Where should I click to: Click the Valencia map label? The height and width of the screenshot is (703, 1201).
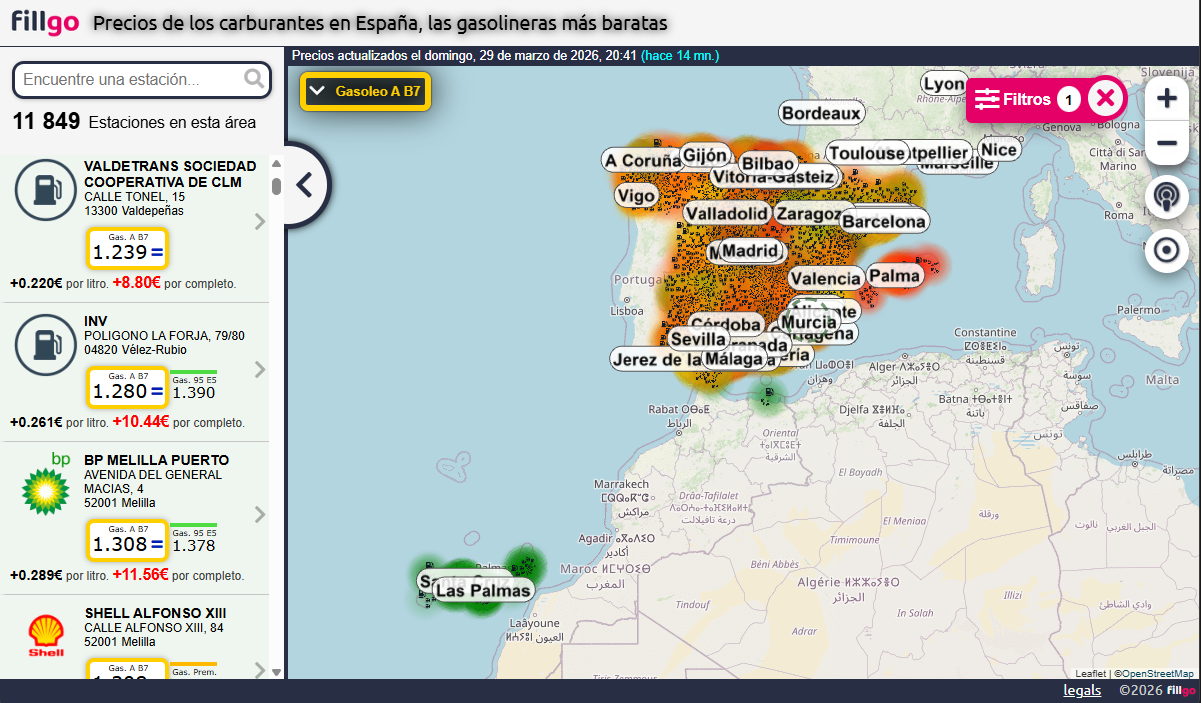click(825, 278)
